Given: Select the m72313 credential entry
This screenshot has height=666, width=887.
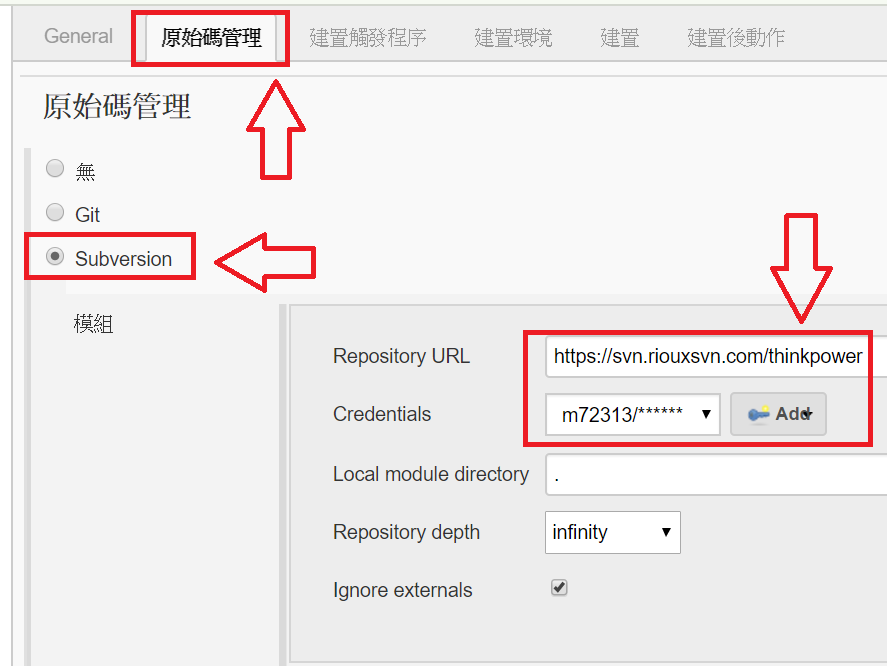Looking at the screenshot, I should (630, 413).
